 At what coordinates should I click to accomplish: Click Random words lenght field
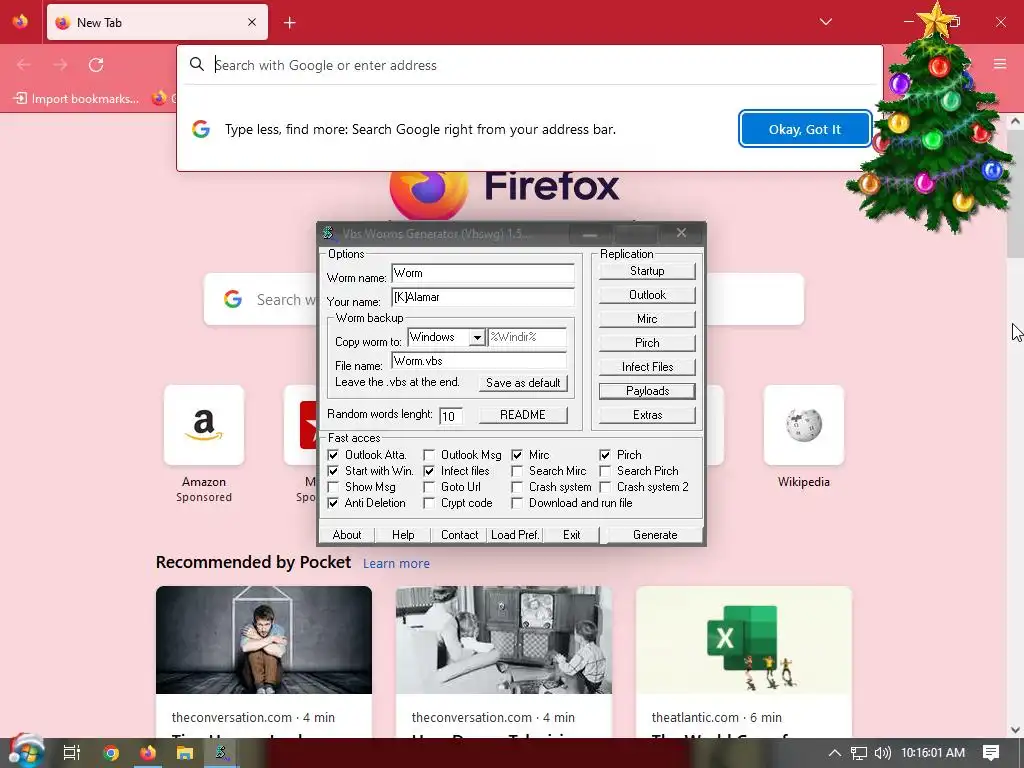pyautogui.click(x=451, y=416)
